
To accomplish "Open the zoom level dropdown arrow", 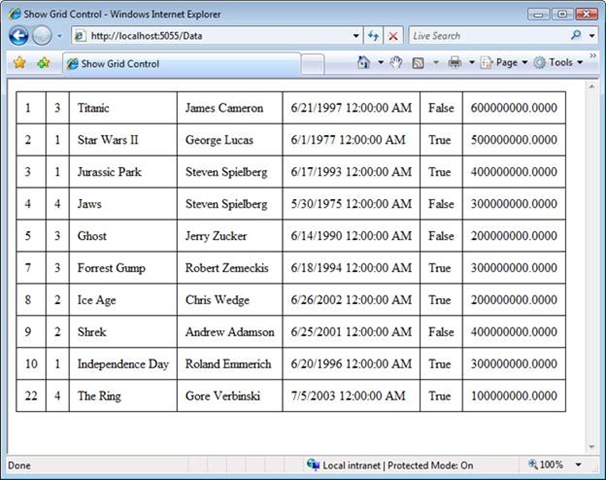I will [x=579, y=465].
